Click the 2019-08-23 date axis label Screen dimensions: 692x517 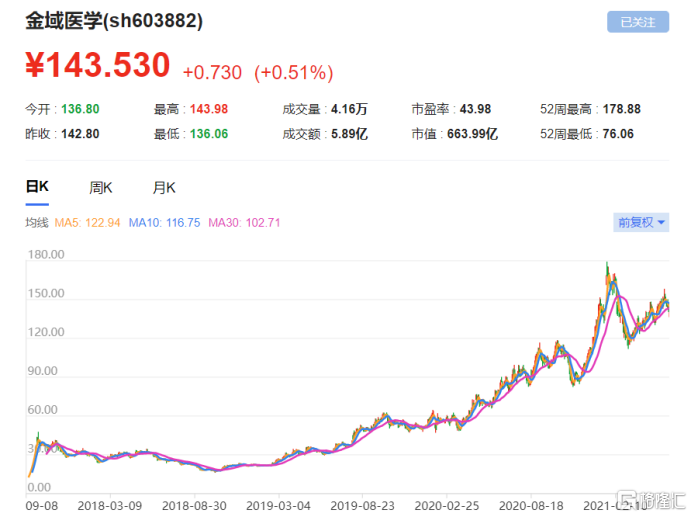363,506
